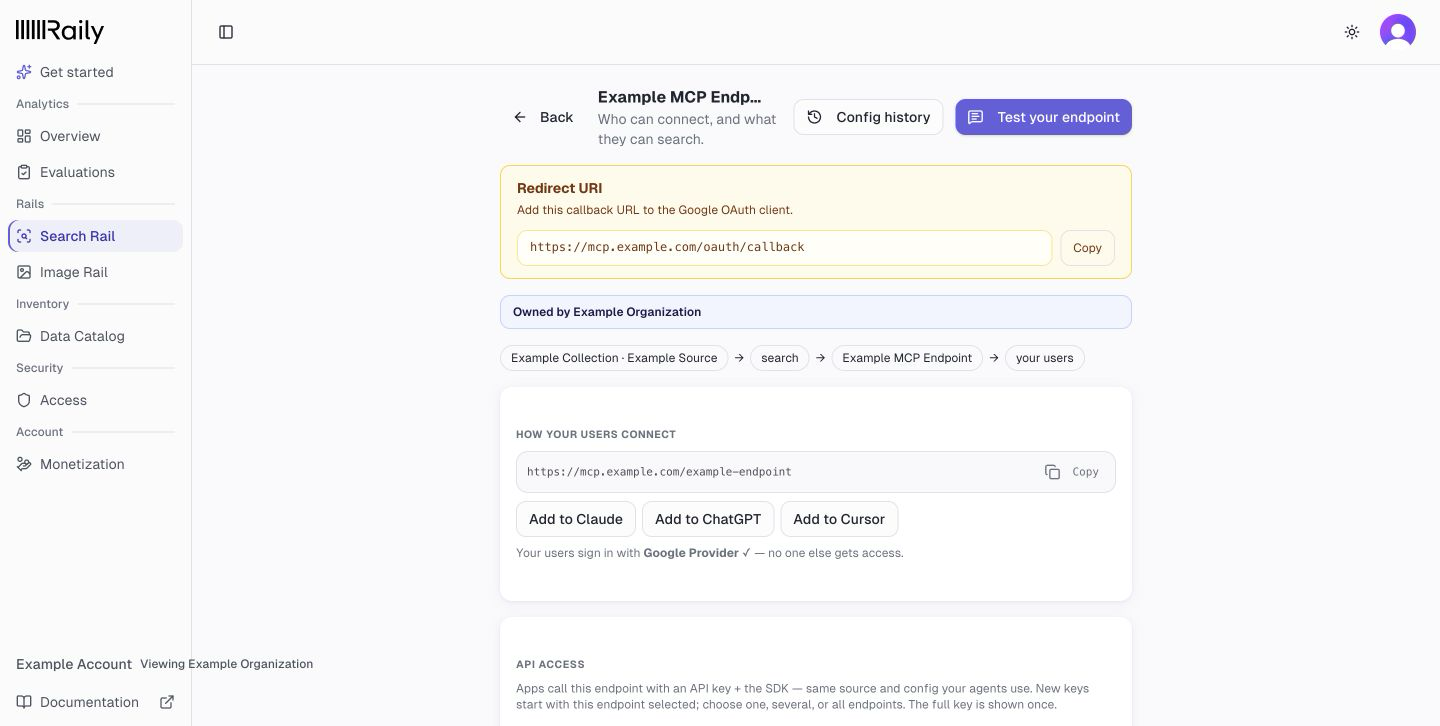Click the Data Catalog folder icon
Image resolution: width=1440 pixels, height=726 pixels.
[24, 336]
